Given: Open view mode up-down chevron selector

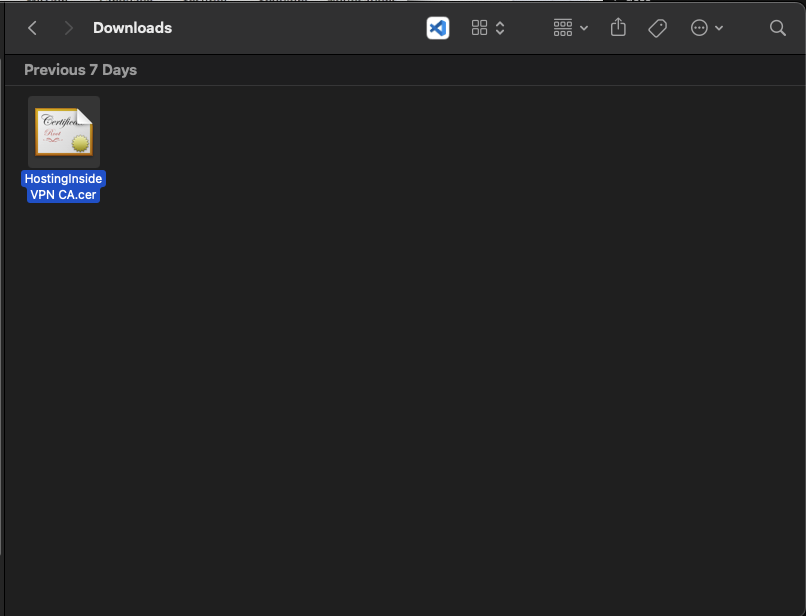Looking at the screenshot, I should coord(500,28).
